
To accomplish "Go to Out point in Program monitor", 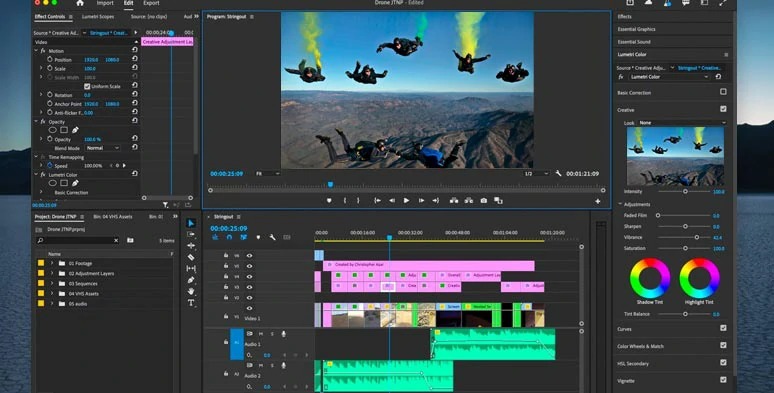I will pyautogui.click(x=435, y=200).
